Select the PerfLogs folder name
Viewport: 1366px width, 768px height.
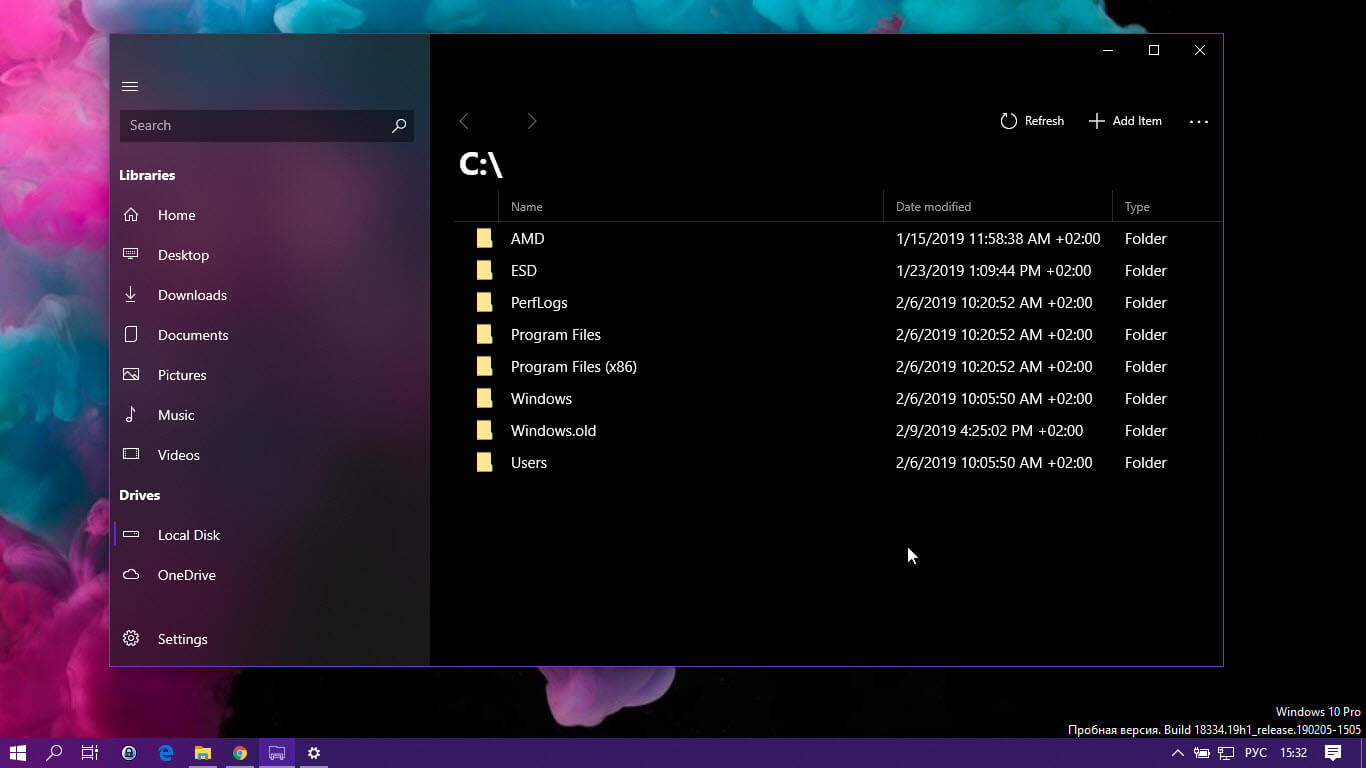coord(539,303)
